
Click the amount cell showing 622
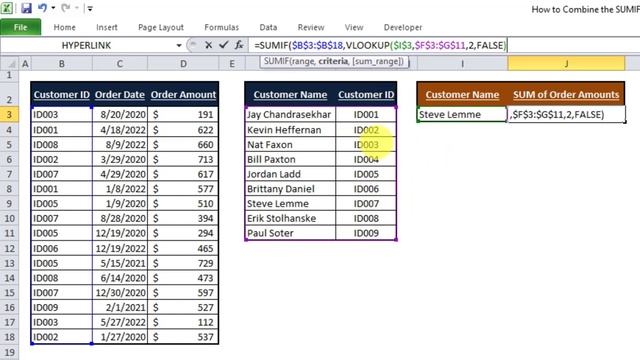pos(183,130)
